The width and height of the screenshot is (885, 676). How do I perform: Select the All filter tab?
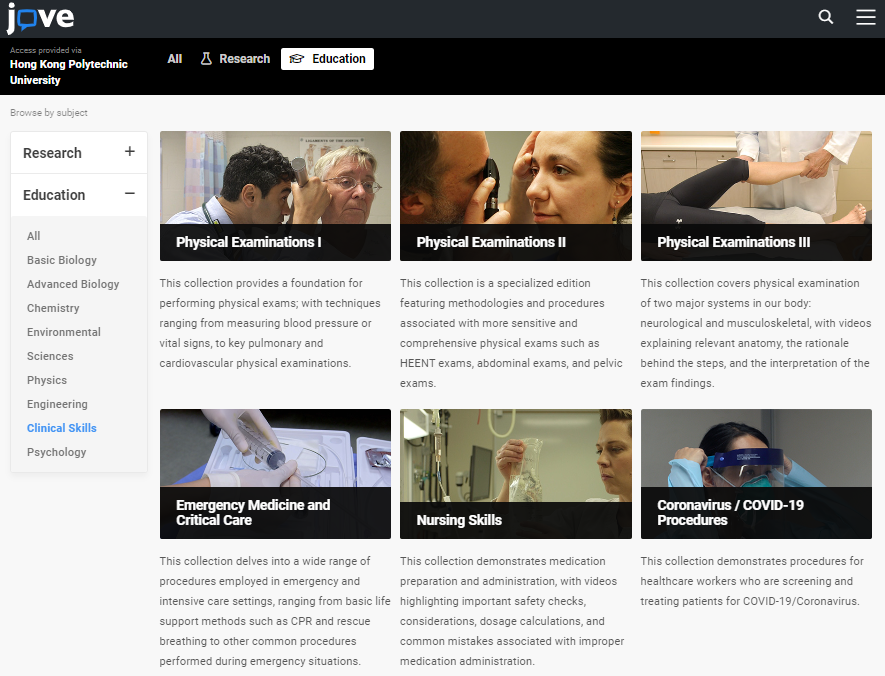tap(174, 59)
